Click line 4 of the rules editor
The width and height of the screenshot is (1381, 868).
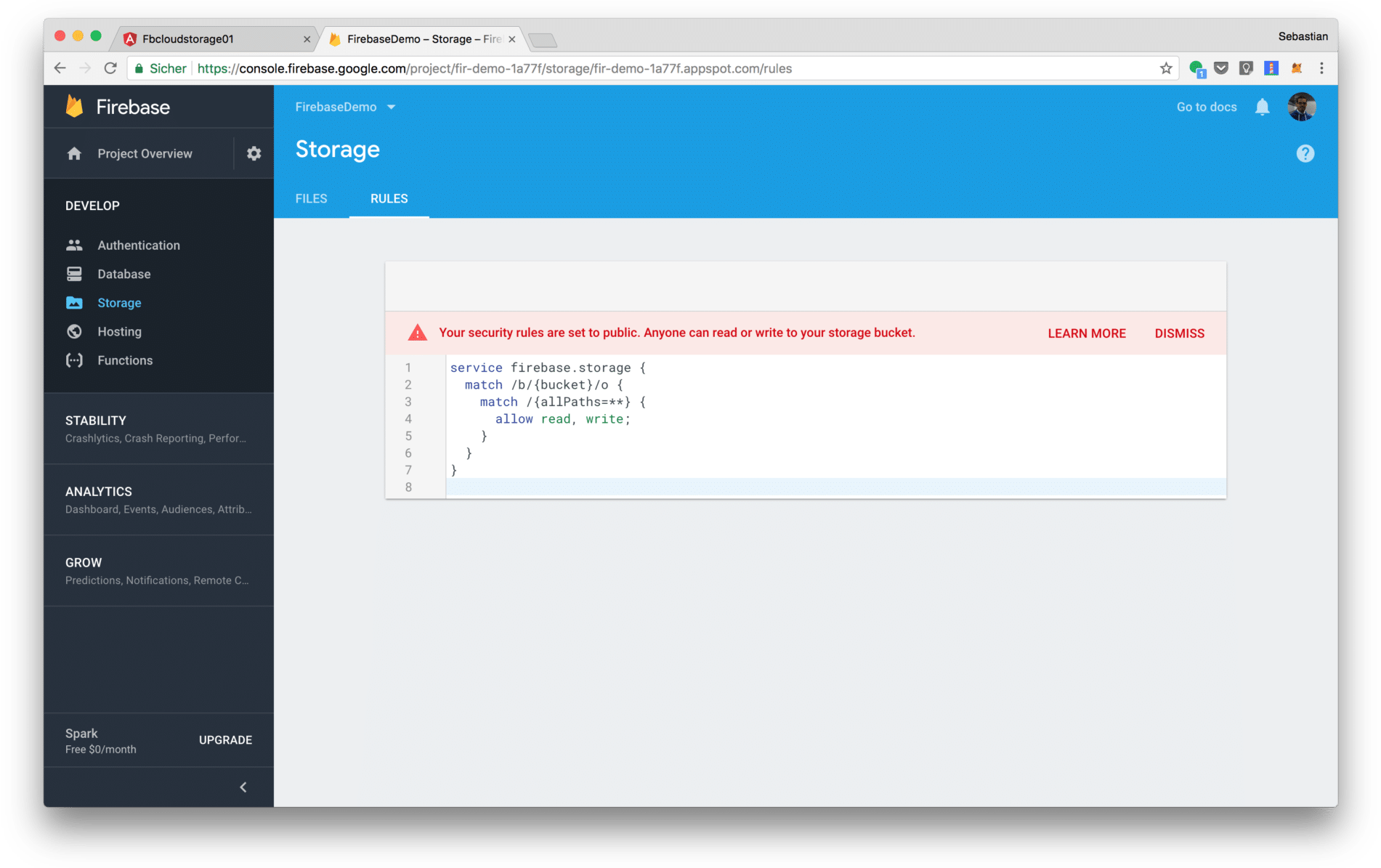(562, 418)
